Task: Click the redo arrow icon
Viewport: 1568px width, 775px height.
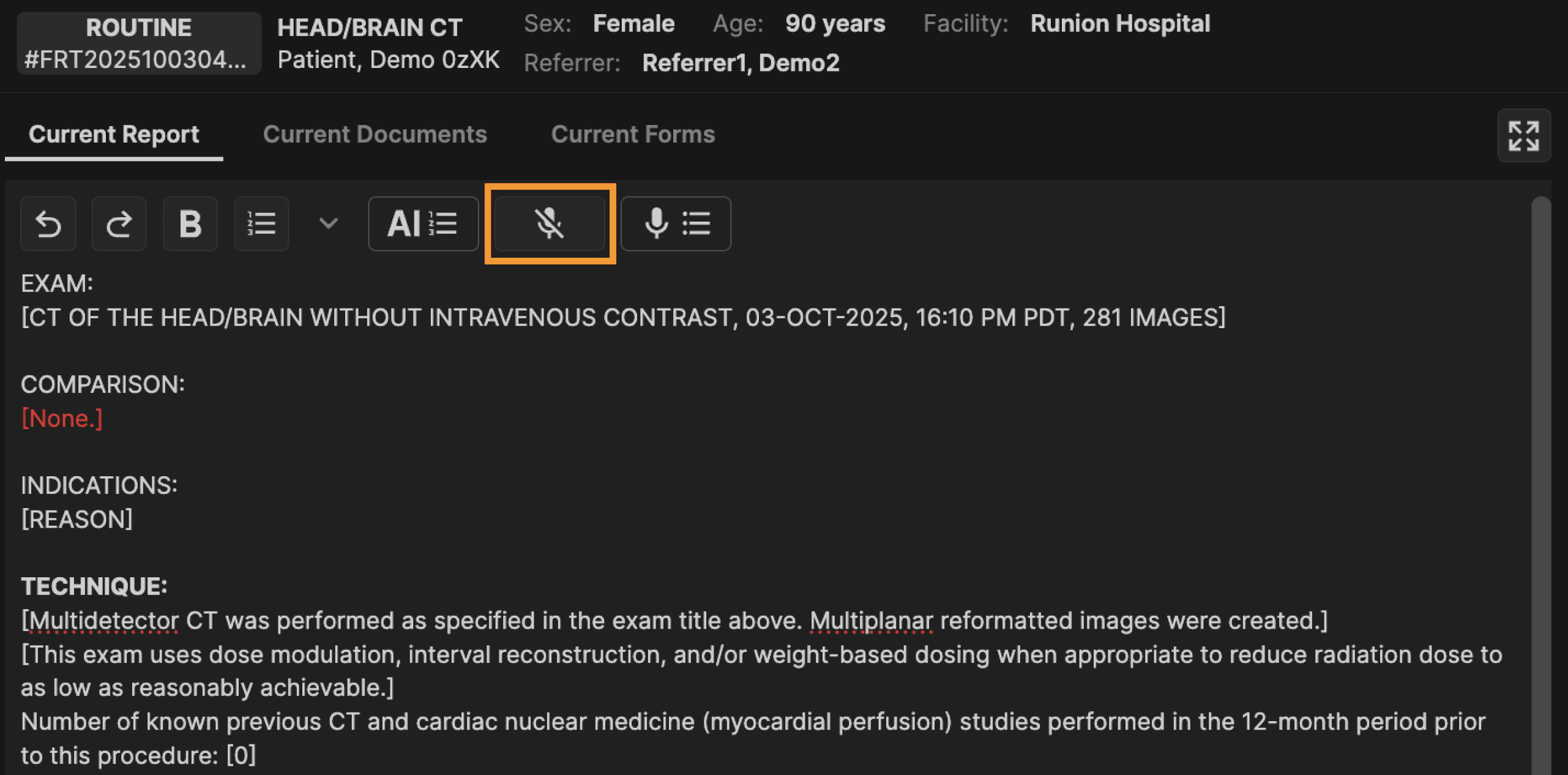Action: (119, 223)
